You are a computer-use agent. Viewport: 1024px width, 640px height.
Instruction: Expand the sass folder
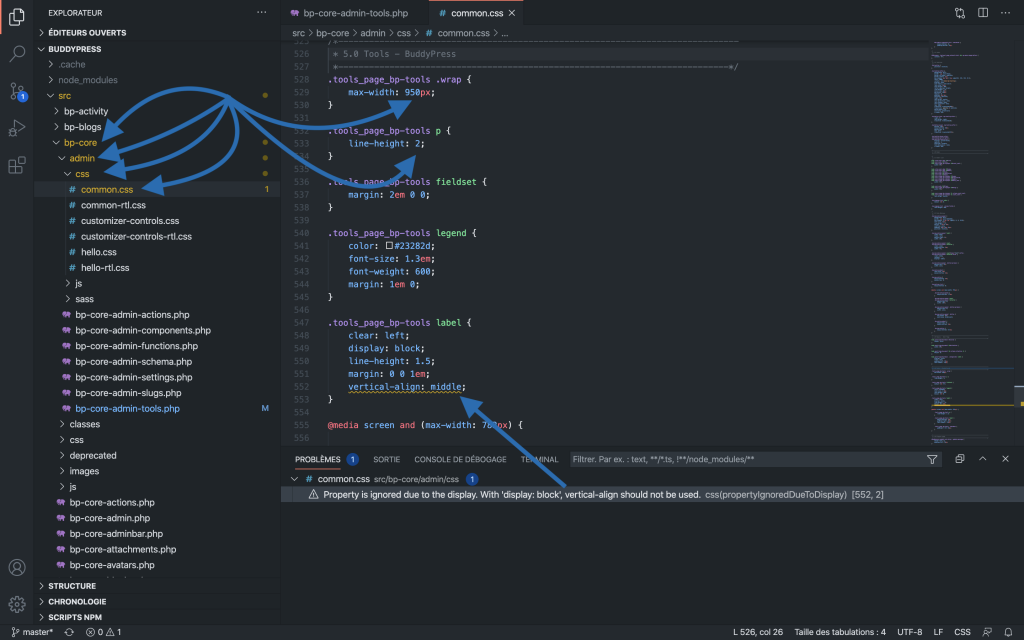coord(84,299)
